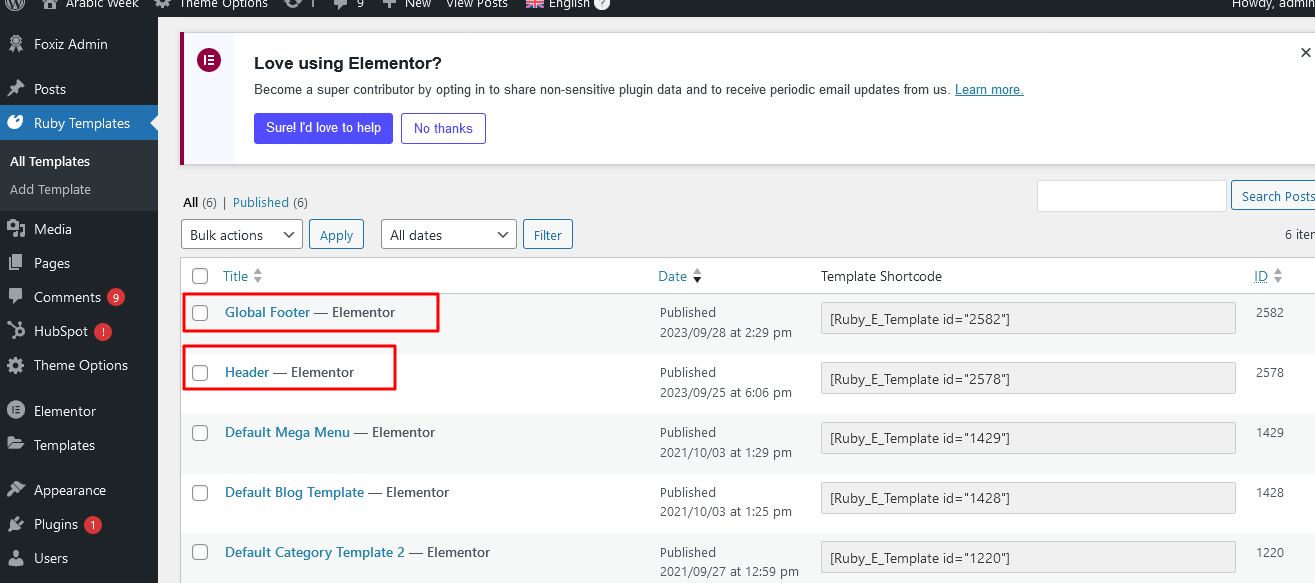Open the All dates dropdown
The height and width of the screenshot is (583, 1315).
pyautogui.click(x=449, y=235)
